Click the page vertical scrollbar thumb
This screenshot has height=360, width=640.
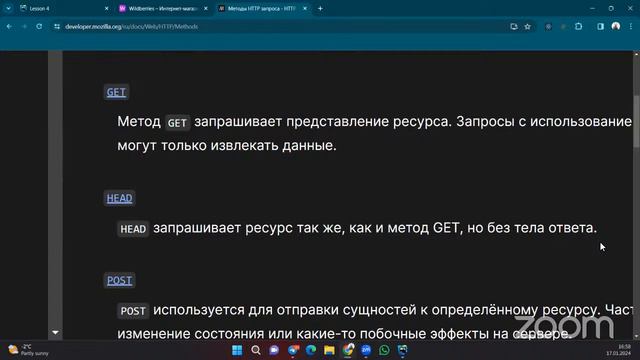click(636, 122)
